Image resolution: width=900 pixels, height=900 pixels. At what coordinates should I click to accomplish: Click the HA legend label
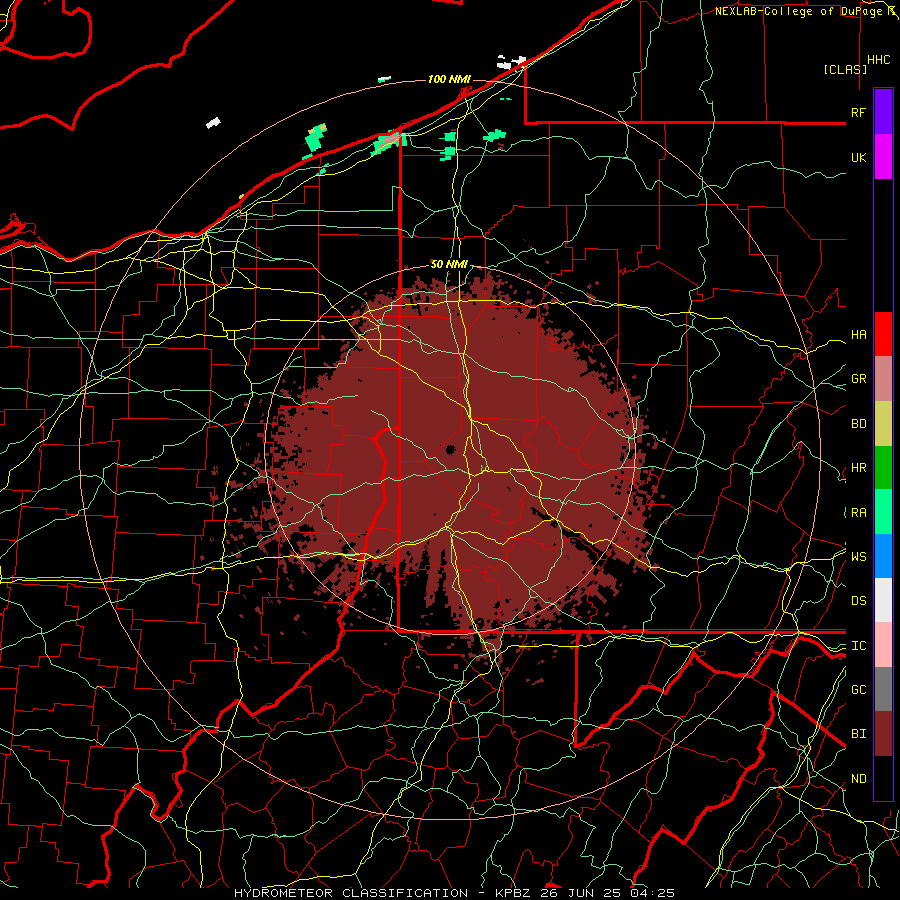coord(858,334)
